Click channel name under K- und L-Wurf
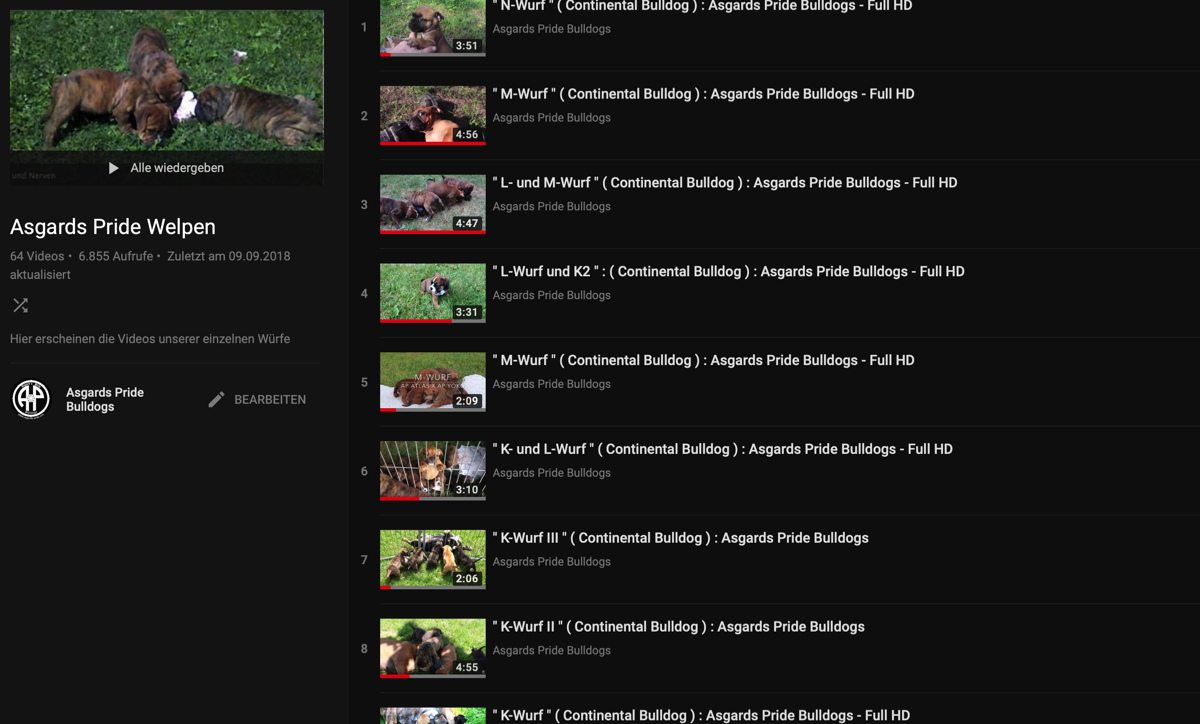This screenshot has height=724, width=1200. [x=552, y=473]
